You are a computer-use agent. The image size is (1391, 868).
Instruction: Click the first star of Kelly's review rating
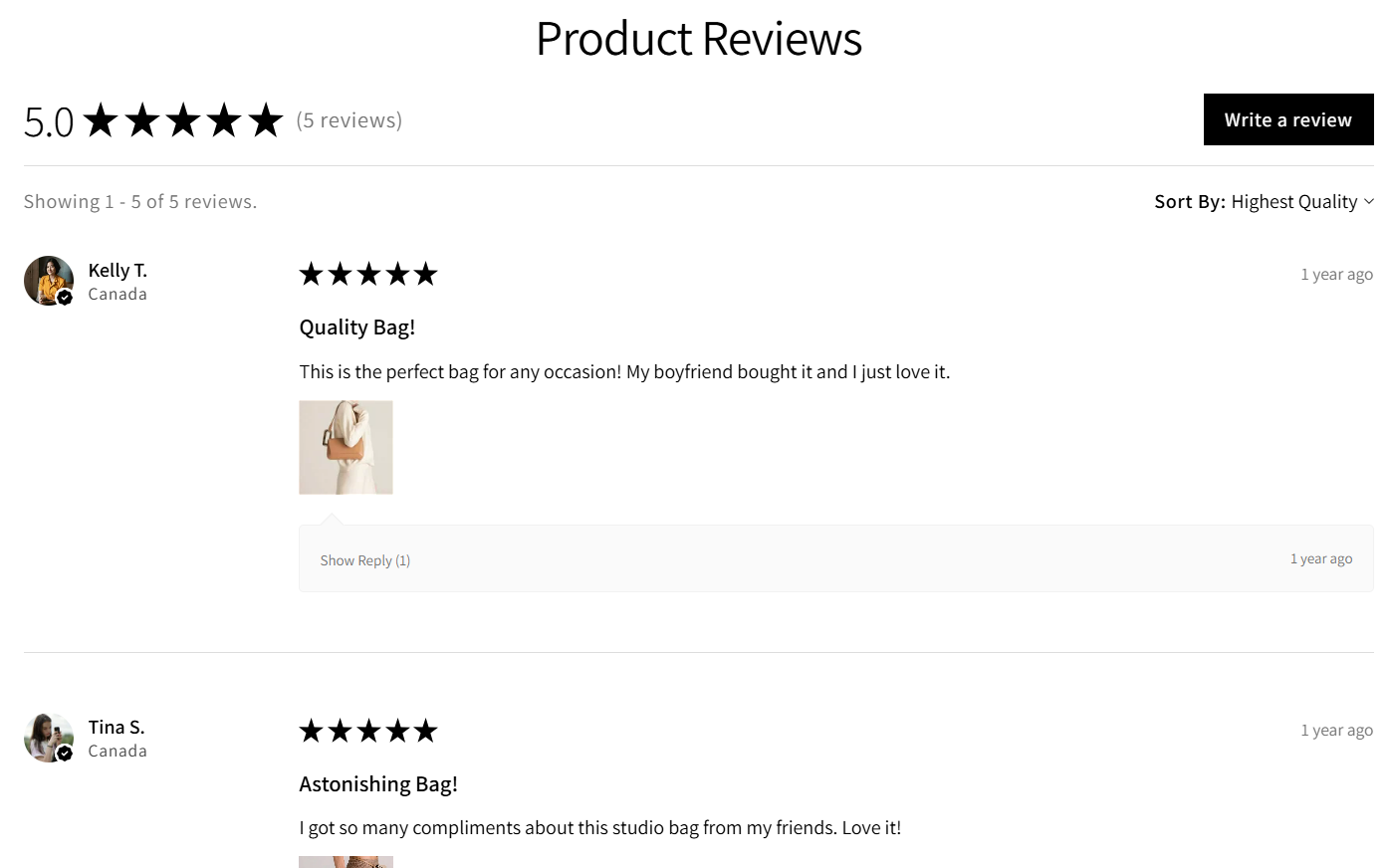[x=310, y=273]
